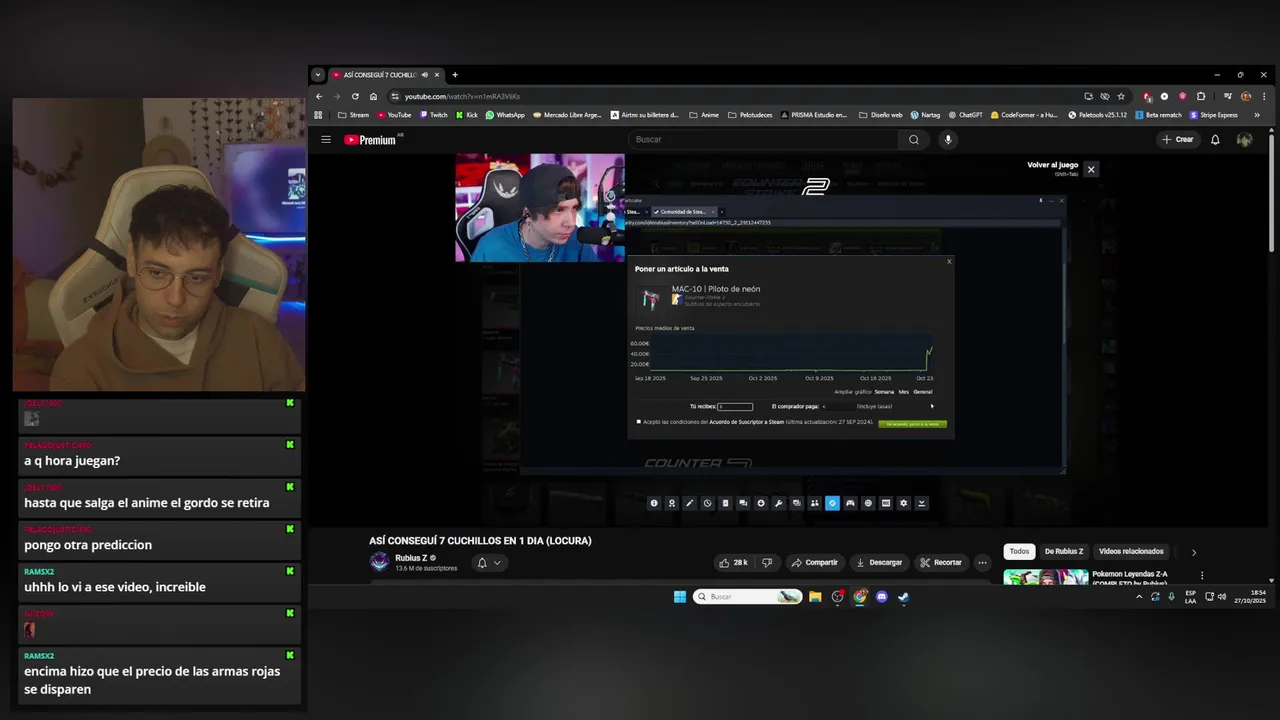Close the Volver al juego overlay with X
The height and width of the screenshot is (720, 1280).
[1091, 169]
